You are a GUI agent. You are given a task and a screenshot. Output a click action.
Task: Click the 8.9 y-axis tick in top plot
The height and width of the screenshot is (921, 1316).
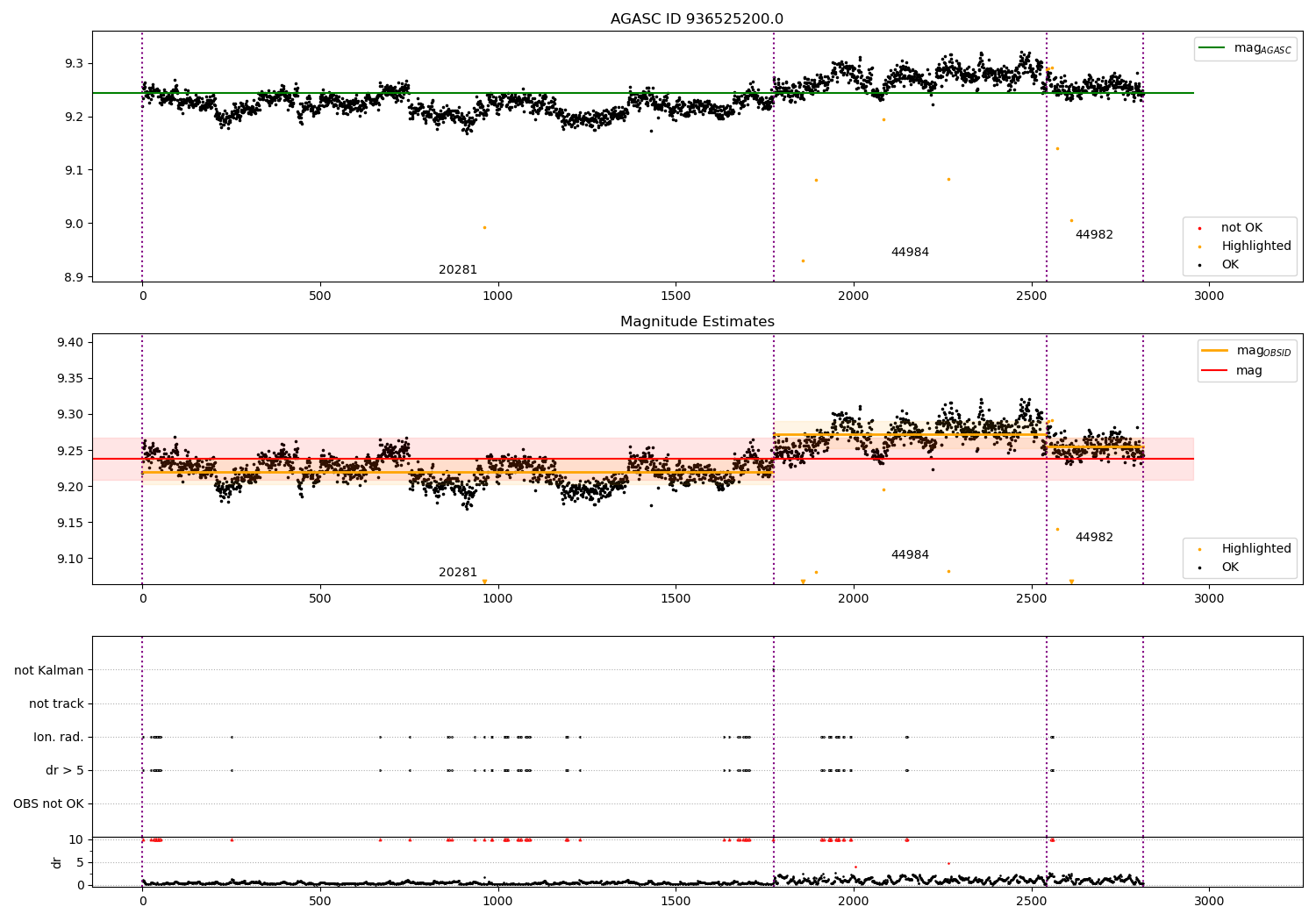[74, 278]
